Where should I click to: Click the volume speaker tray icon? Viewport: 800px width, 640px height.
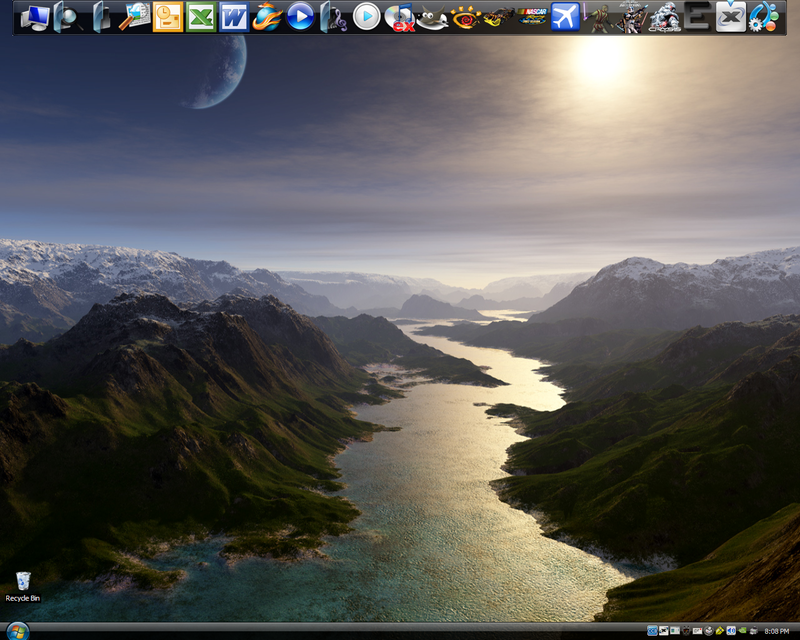[x=731, y=631]
